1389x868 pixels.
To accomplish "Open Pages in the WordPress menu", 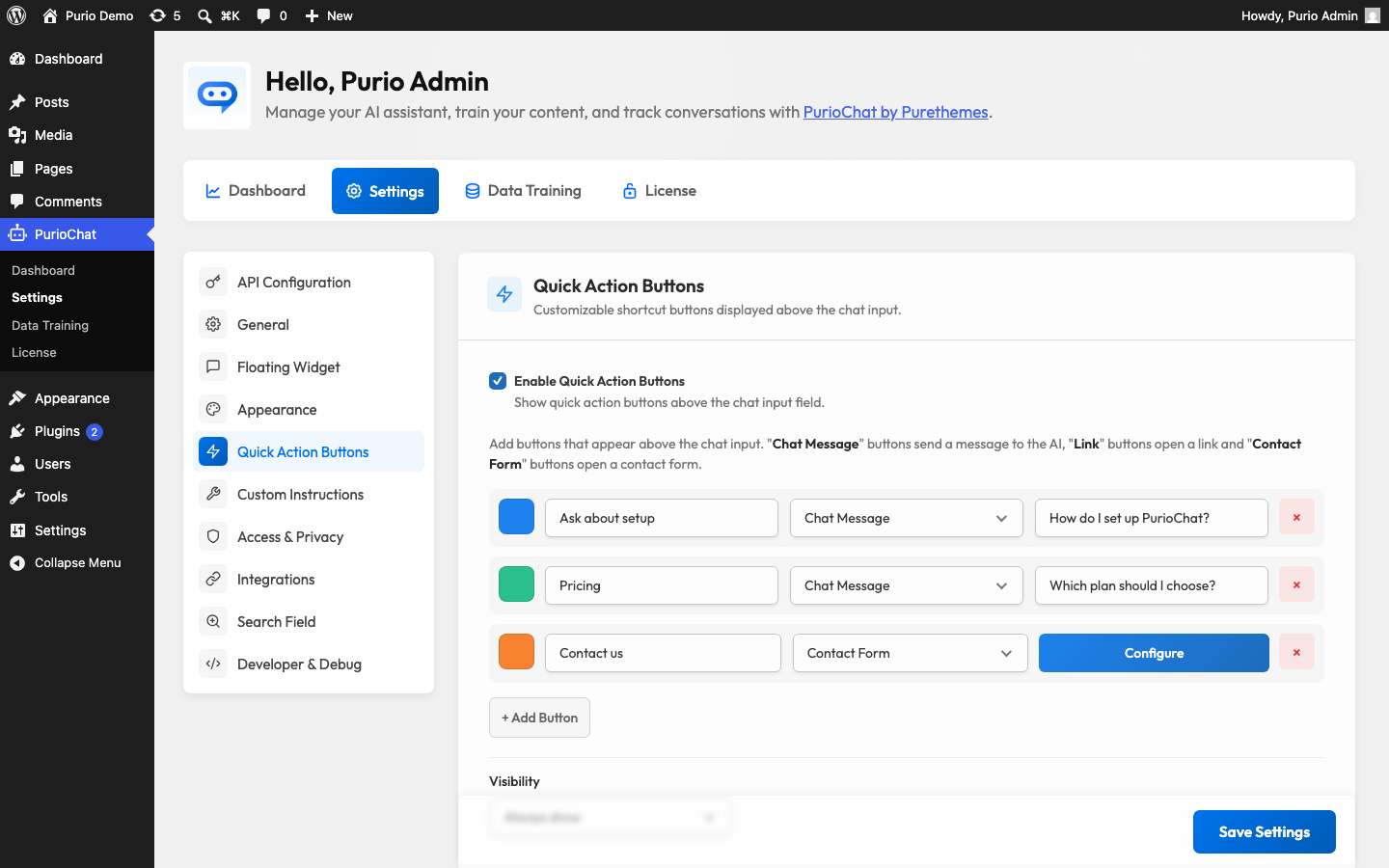I will pos(77,169).
